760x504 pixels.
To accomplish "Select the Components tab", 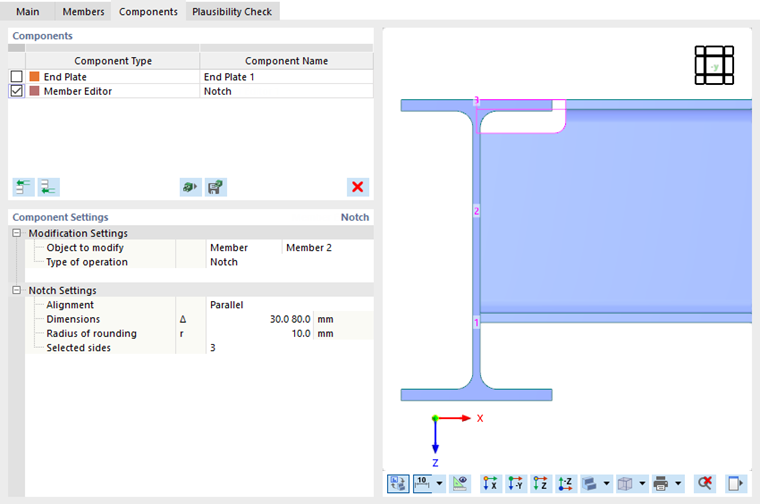I will (x=148, y=12).
